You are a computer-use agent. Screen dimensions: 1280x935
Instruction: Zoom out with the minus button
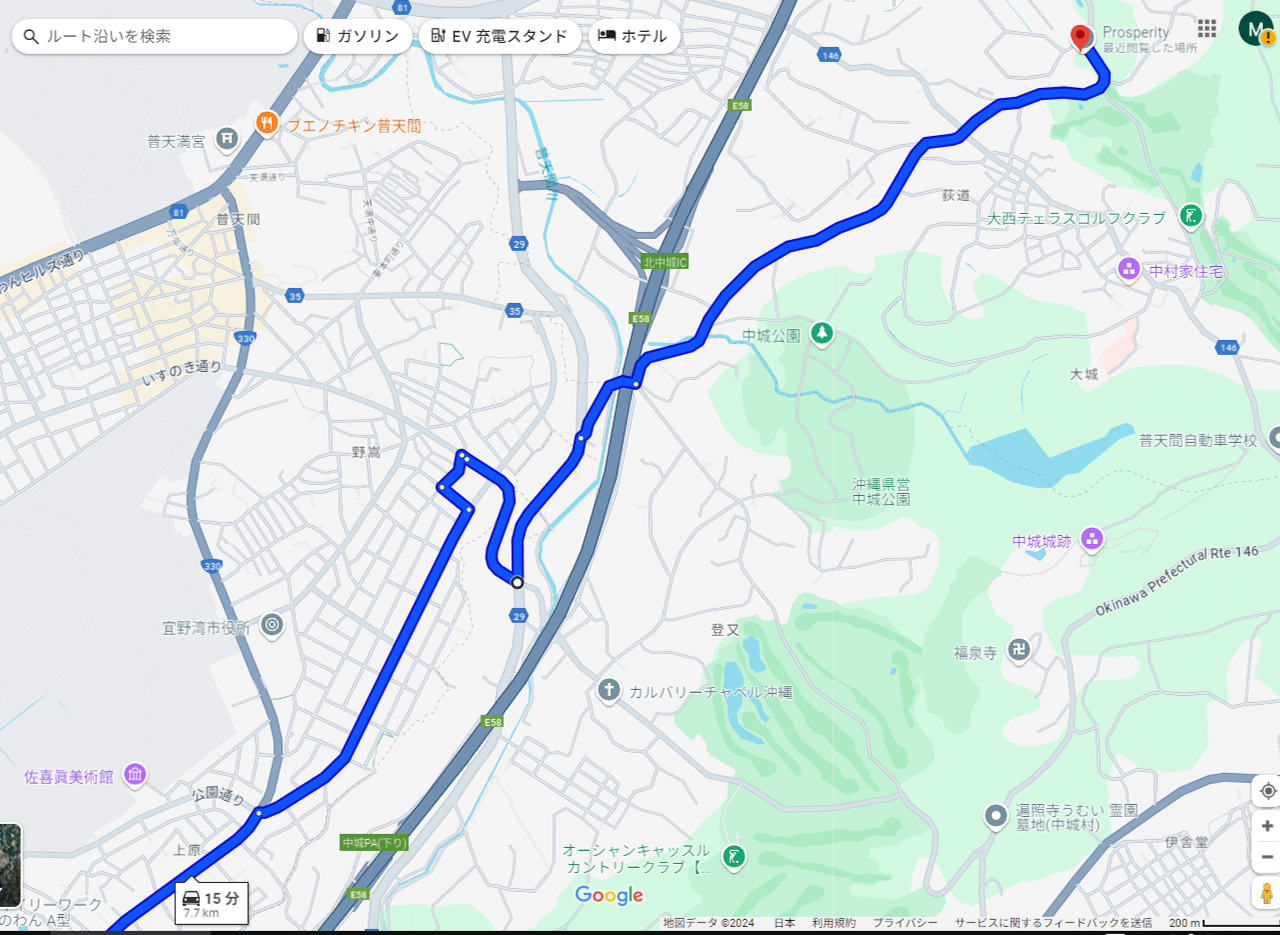[1267, 857]
